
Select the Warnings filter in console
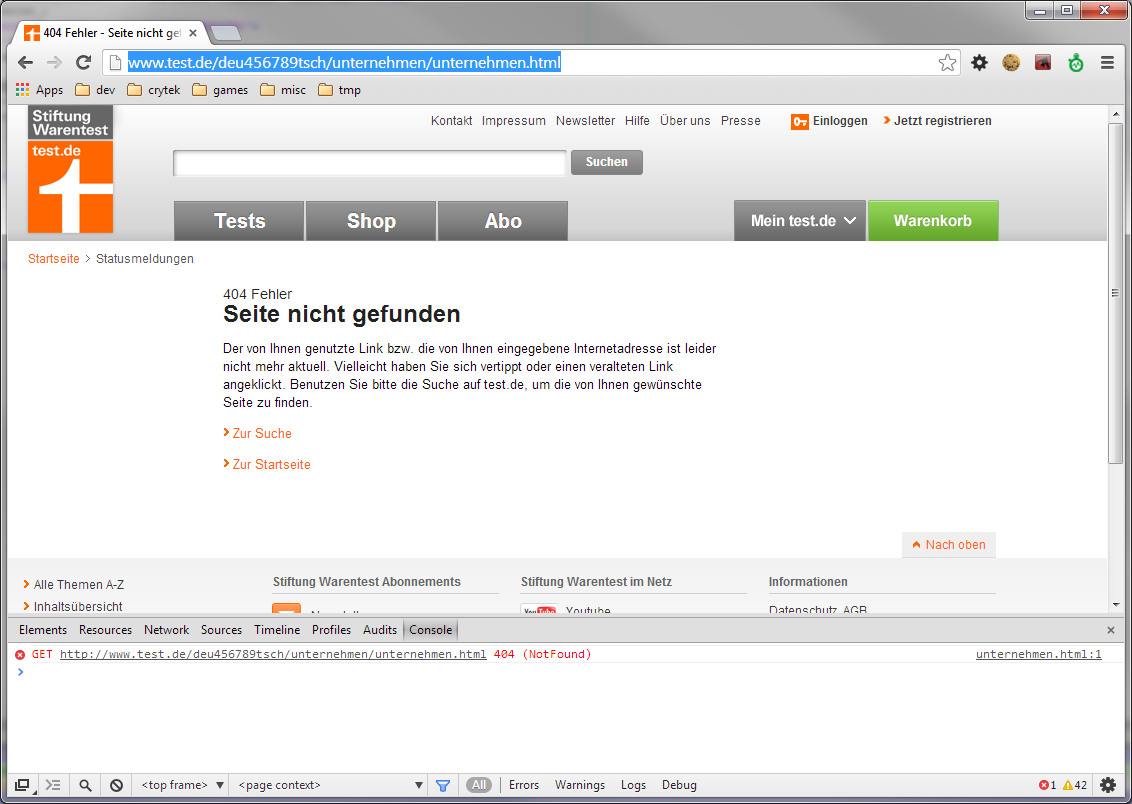click(x=580, y=786)
